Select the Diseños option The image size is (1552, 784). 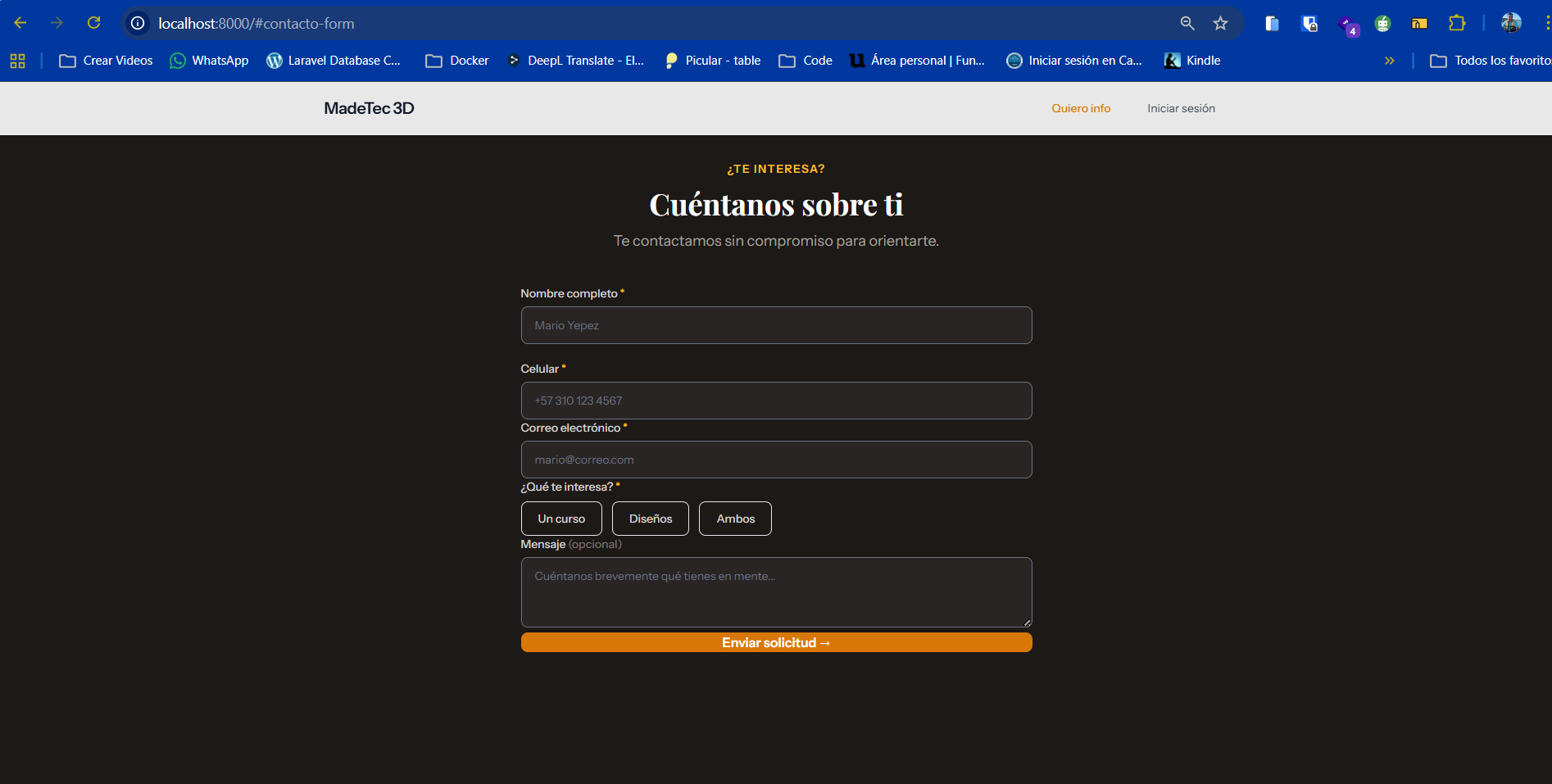651,519
